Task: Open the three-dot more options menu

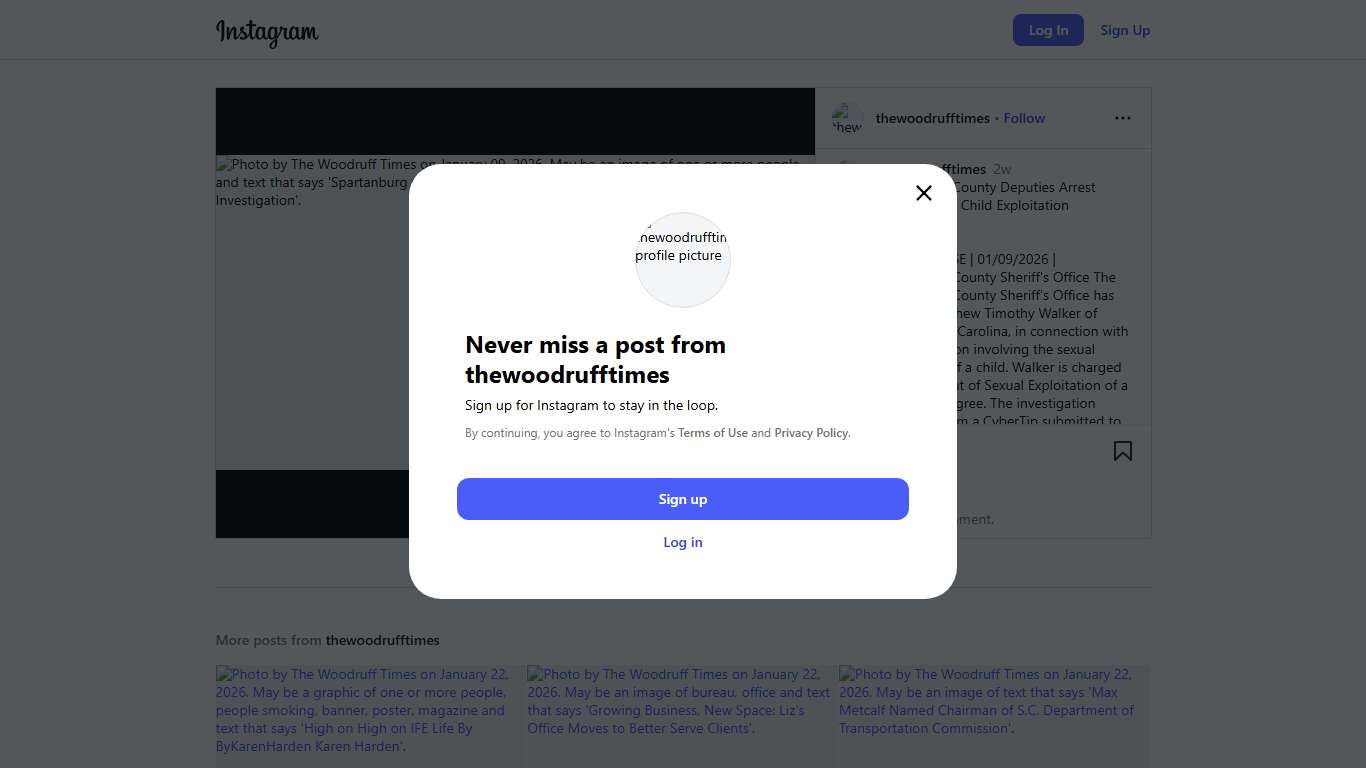Action: point(1123,118)
